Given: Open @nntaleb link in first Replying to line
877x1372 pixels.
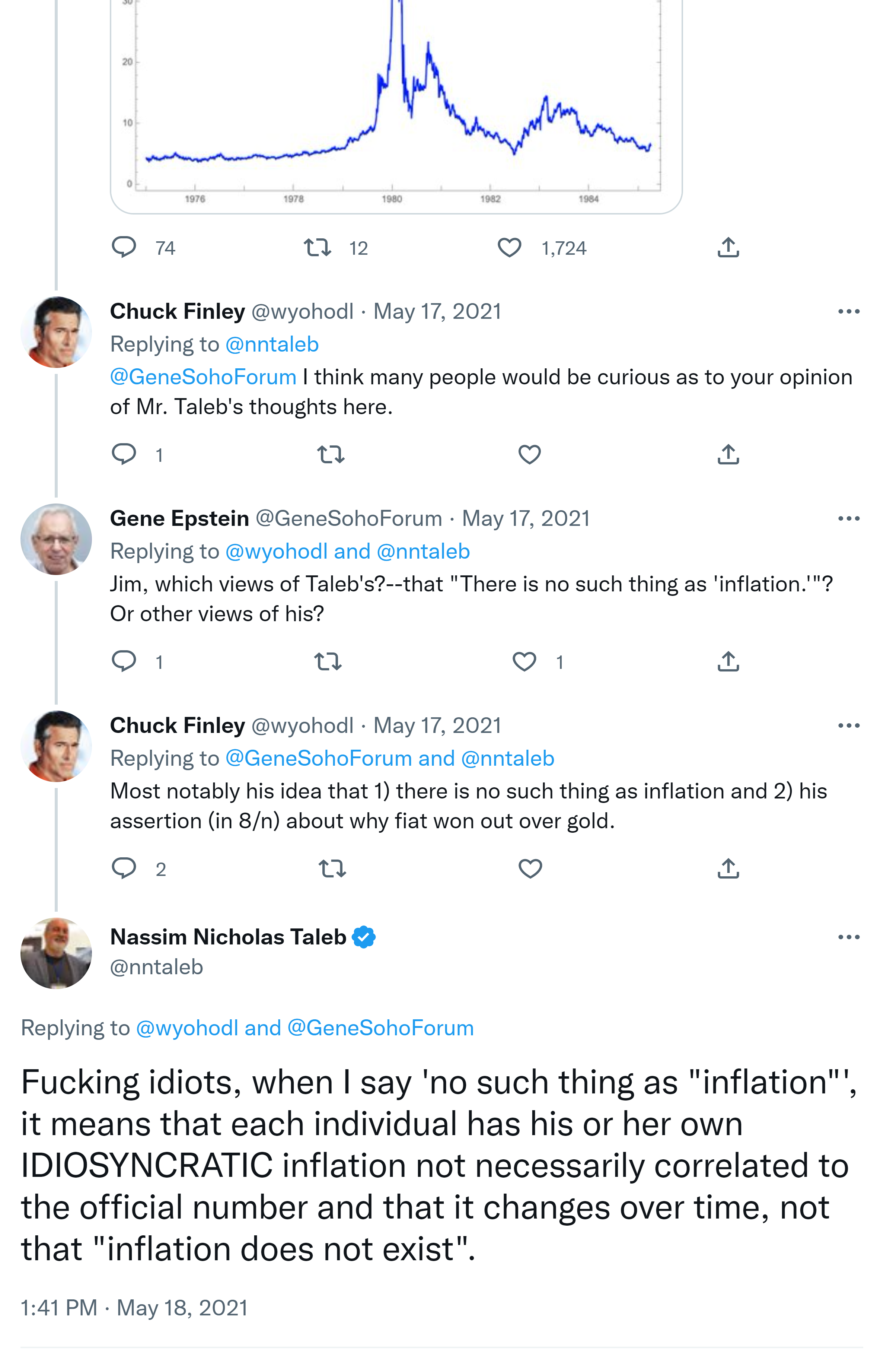Looking at the screenshot, I should pyautogui.click(x=272, y=345).
